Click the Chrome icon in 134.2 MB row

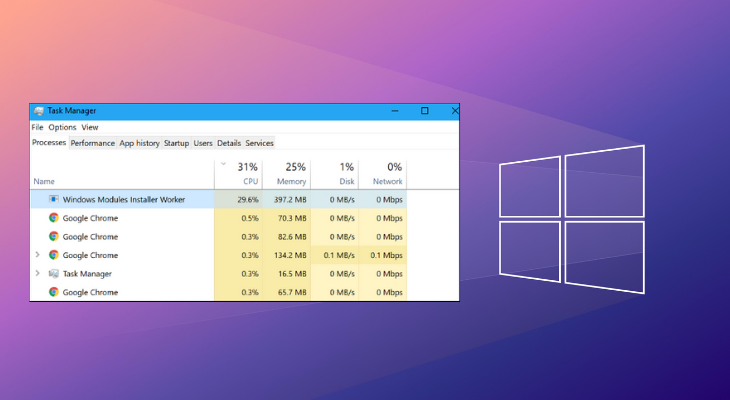pos(54,255)
